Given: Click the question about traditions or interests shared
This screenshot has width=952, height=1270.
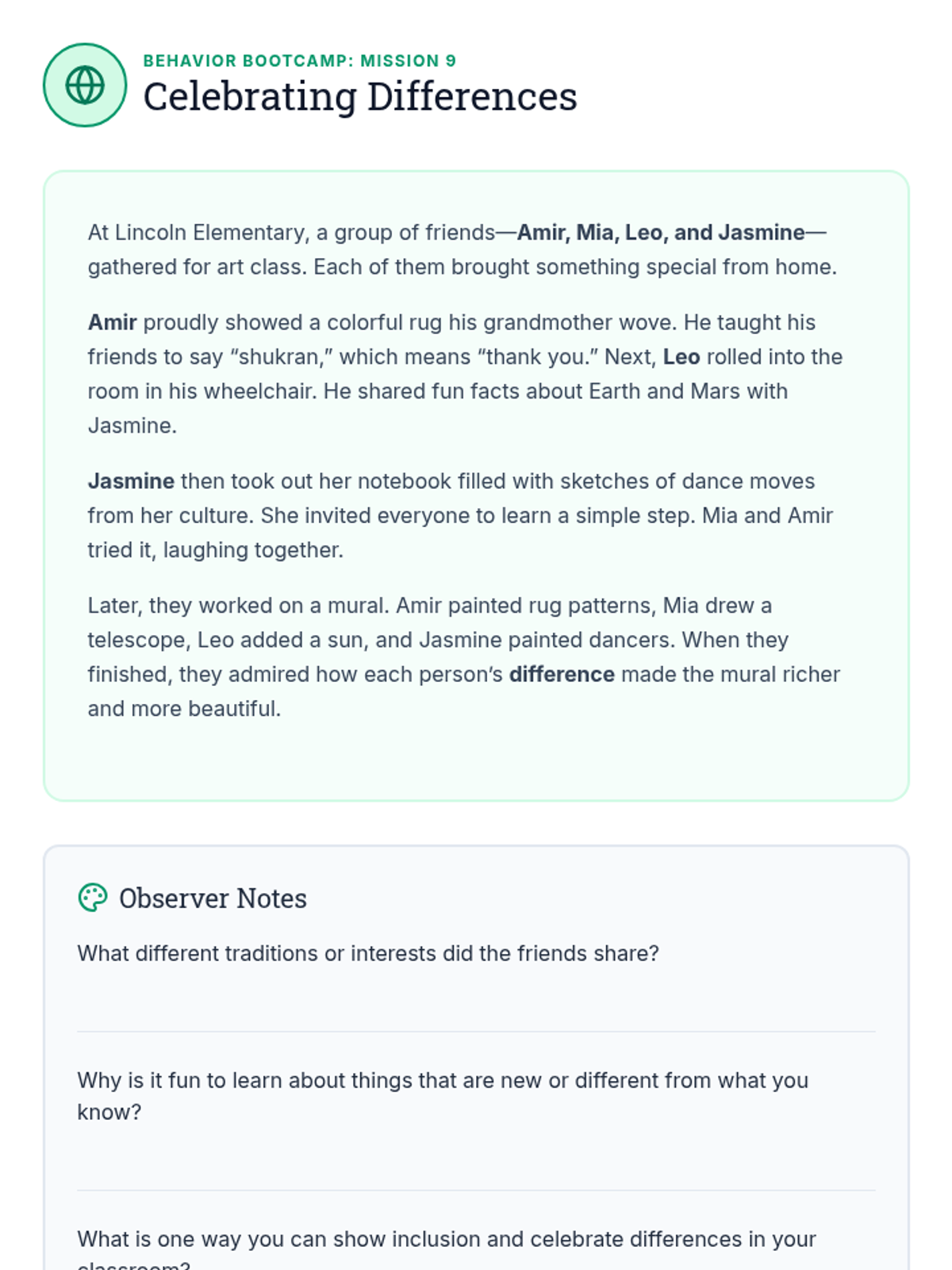Looking at the screenshot, I should coord(368,953).
